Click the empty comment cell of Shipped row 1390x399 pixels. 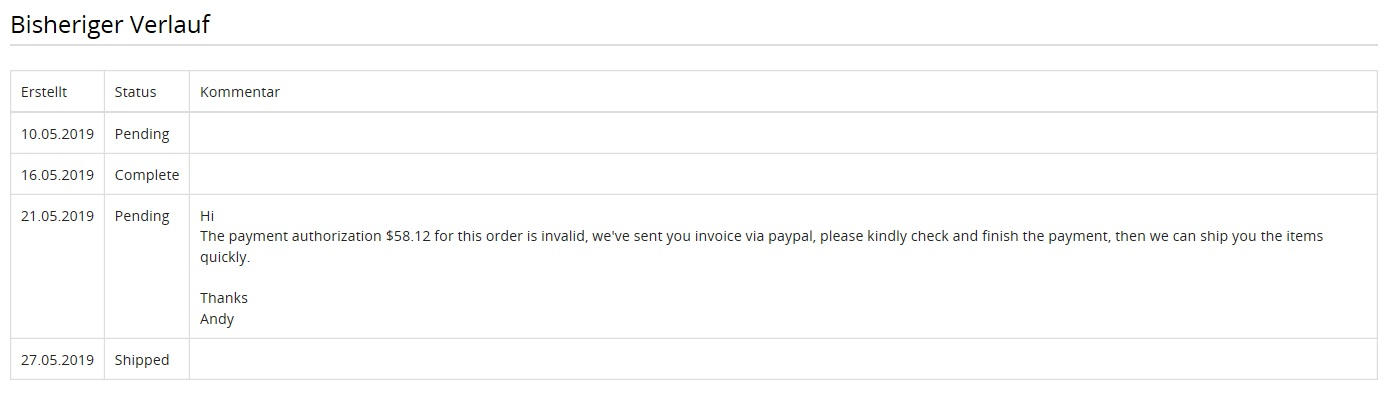tap(783, 359)
